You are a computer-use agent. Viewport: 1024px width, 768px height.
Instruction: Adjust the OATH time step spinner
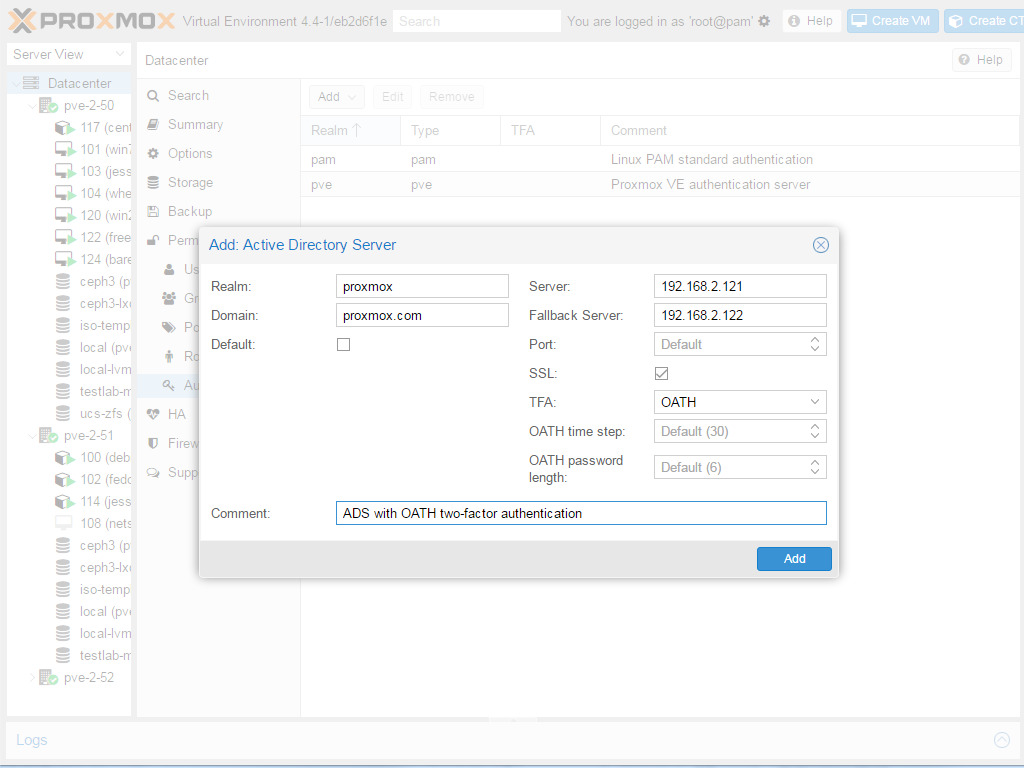pyautogui.click(x=814, y=431)
